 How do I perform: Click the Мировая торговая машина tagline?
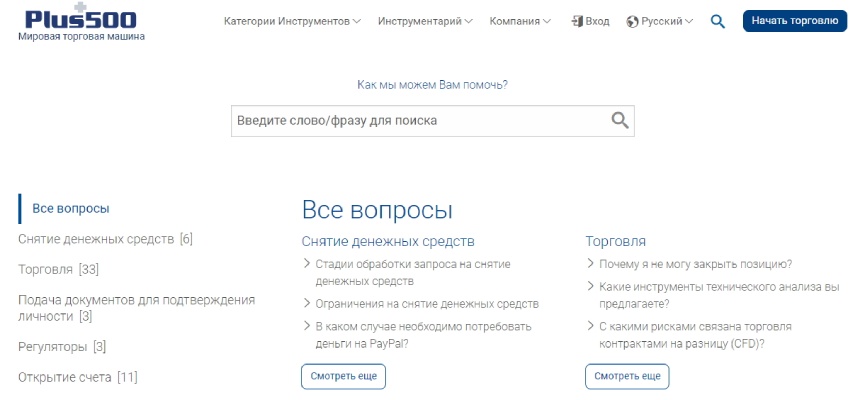81,36
